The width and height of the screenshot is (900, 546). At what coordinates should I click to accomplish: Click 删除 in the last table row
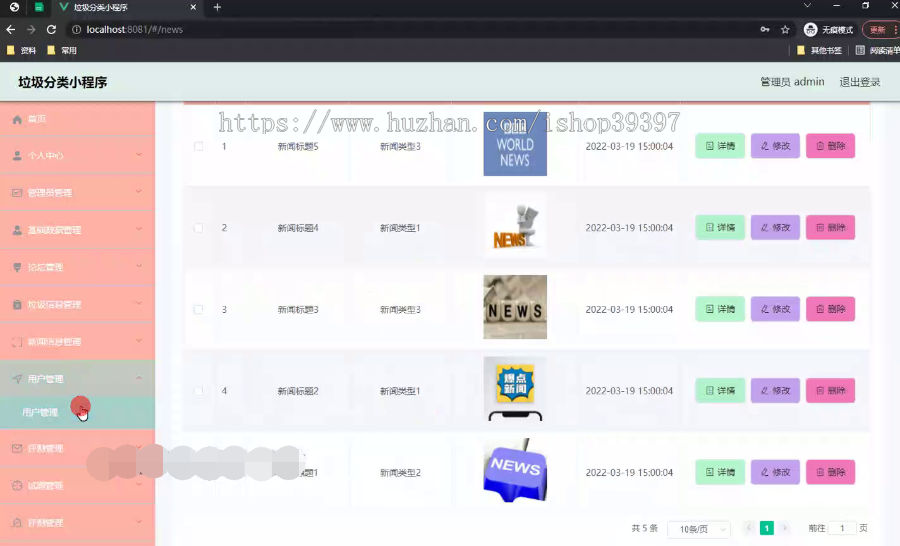(830, 472)
